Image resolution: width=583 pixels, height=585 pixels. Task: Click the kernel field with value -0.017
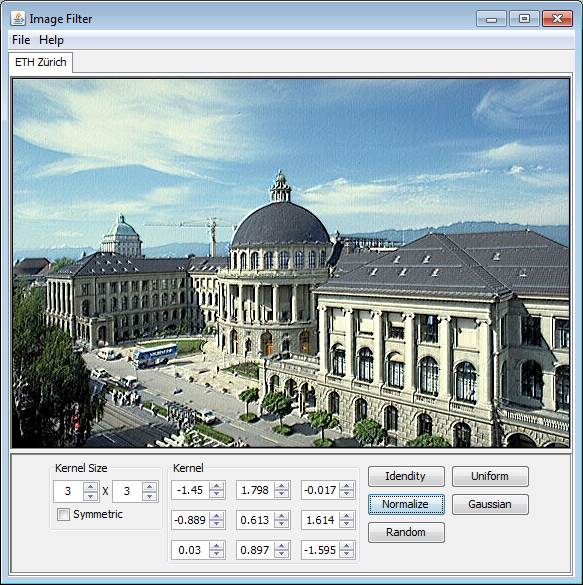pos(320,490)
